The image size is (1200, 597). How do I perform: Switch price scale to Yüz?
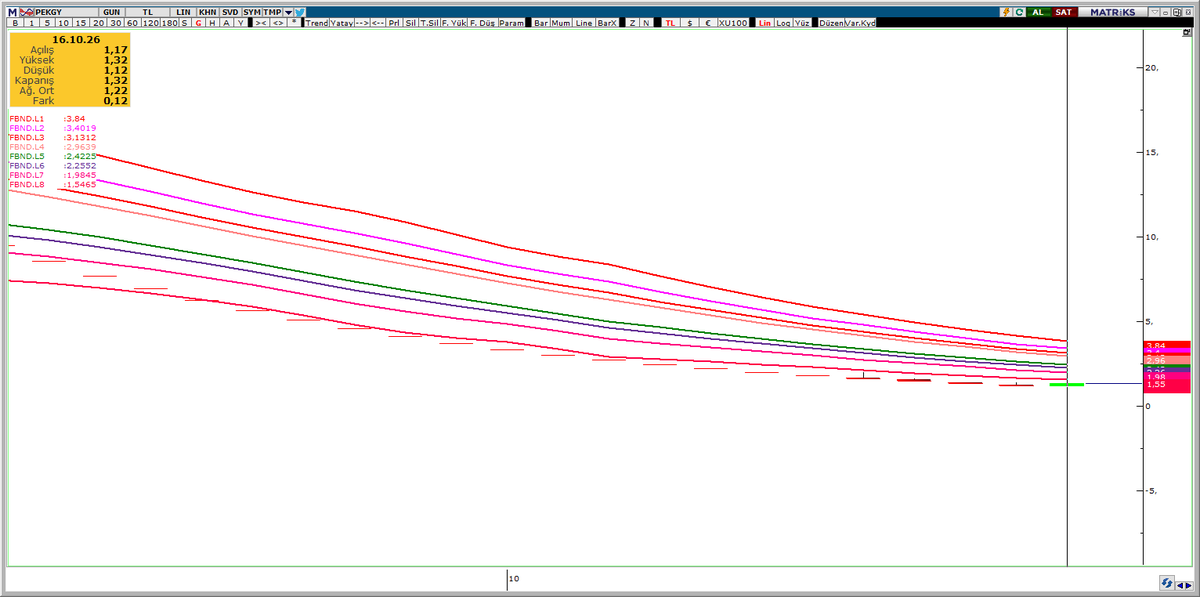coord(801,22)
